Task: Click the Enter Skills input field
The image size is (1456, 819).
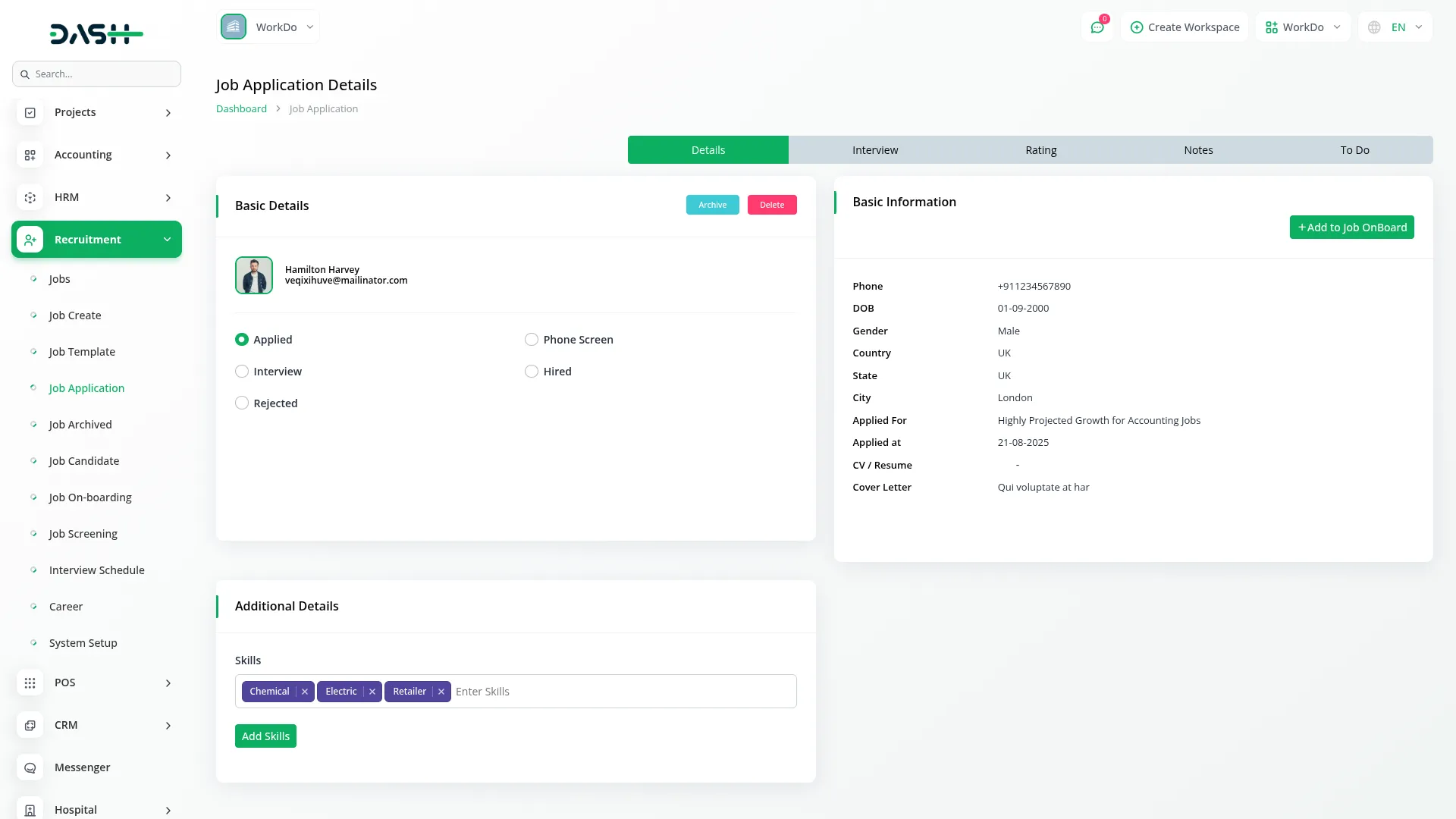Action: pos(622,692)
